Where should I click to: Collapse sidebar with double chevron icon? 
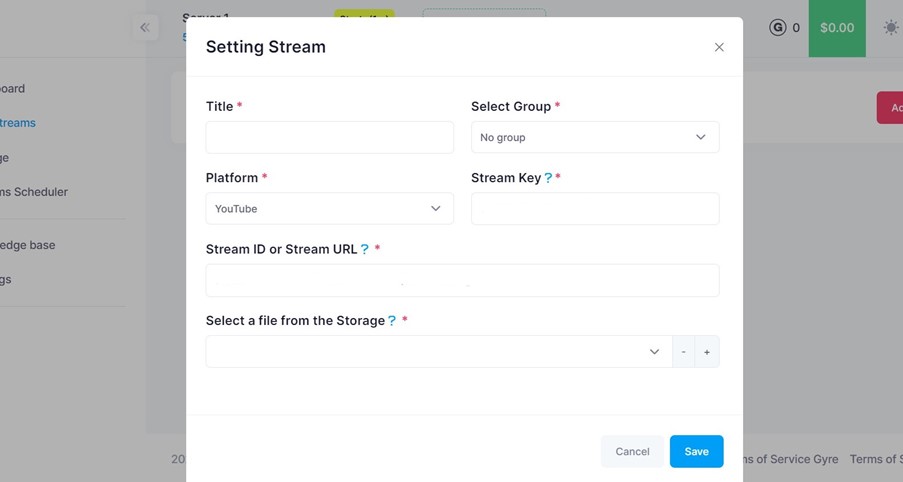pyautogui.click(x=145, y=27)
